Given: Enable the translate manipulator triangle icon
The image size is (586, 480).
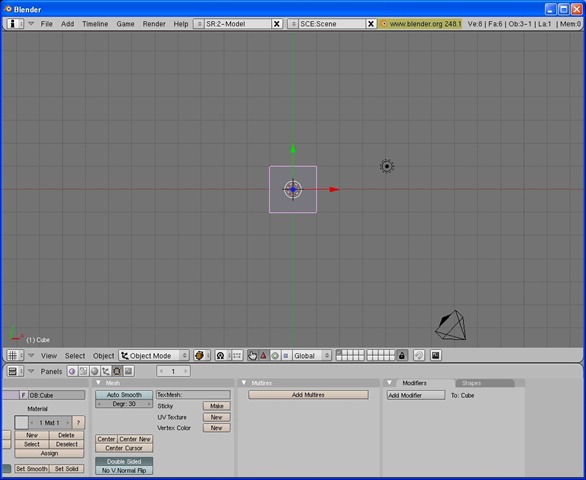Looking at the screenshot, I should click(263, 355).
